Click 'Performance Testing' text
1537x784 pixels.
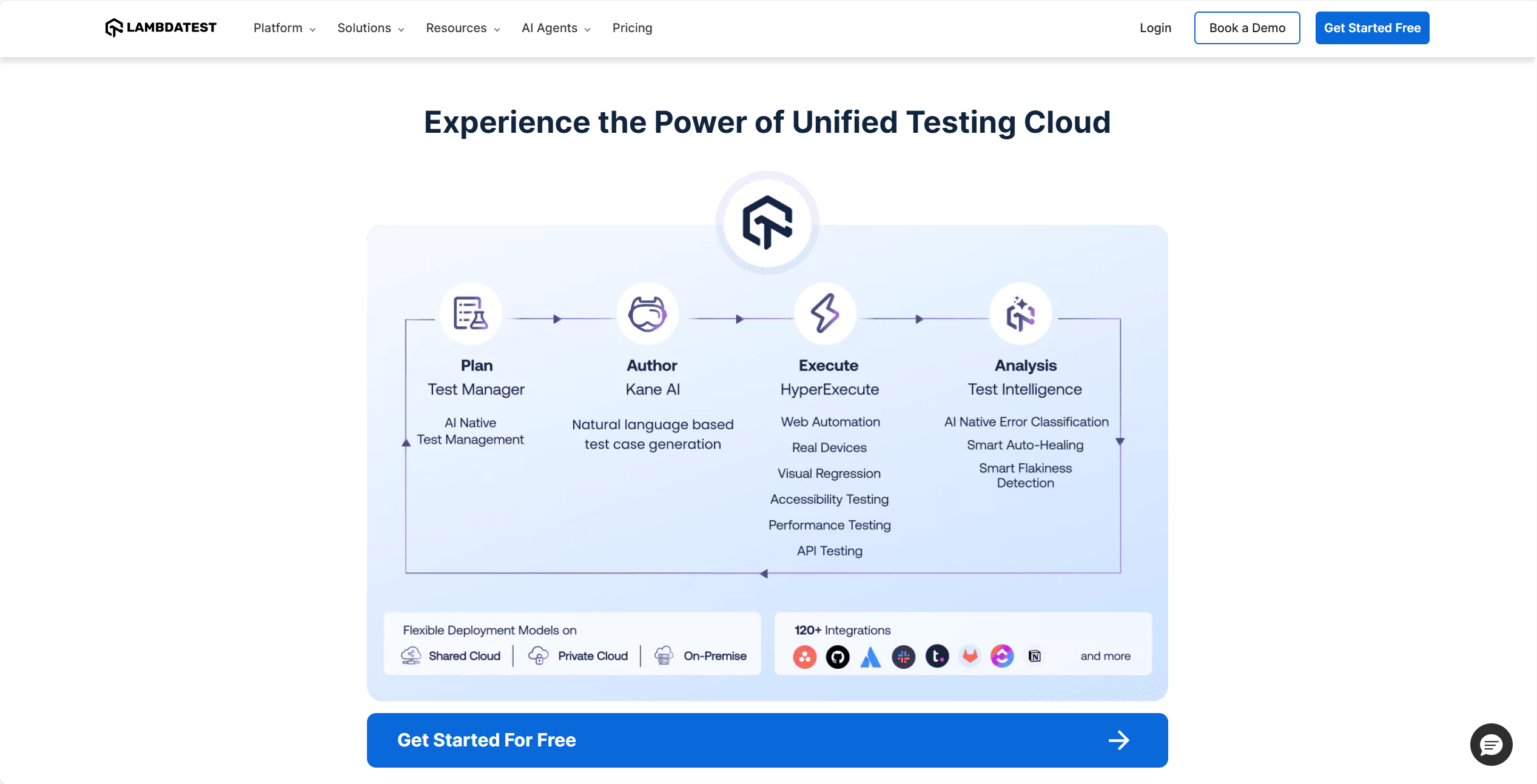tap(829, 525)
